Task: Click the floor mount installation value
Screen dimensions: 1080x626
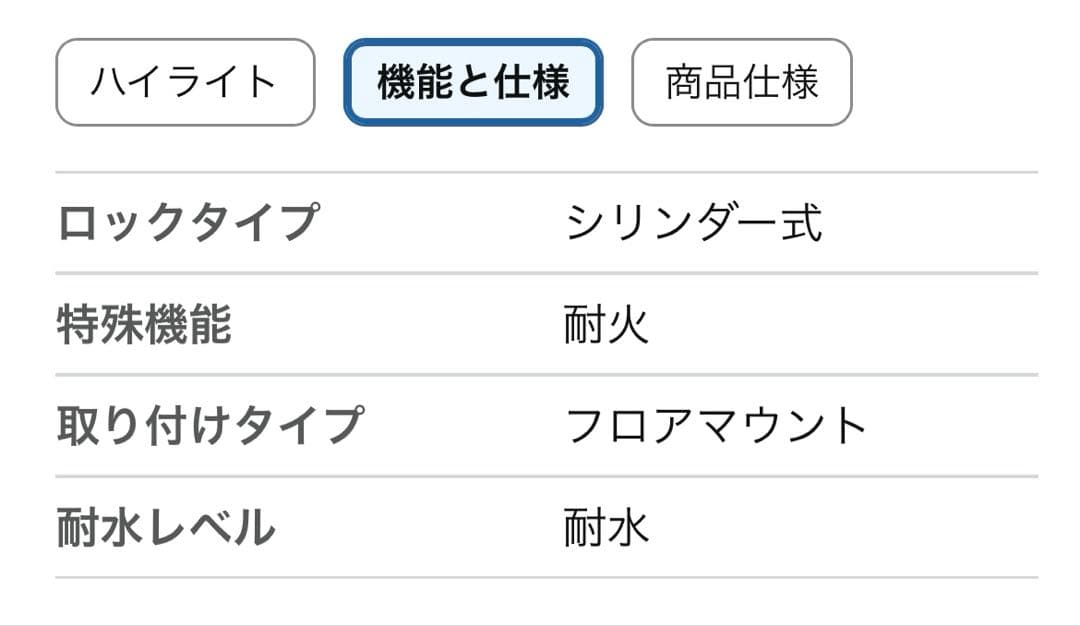Action: pos(716,426)
